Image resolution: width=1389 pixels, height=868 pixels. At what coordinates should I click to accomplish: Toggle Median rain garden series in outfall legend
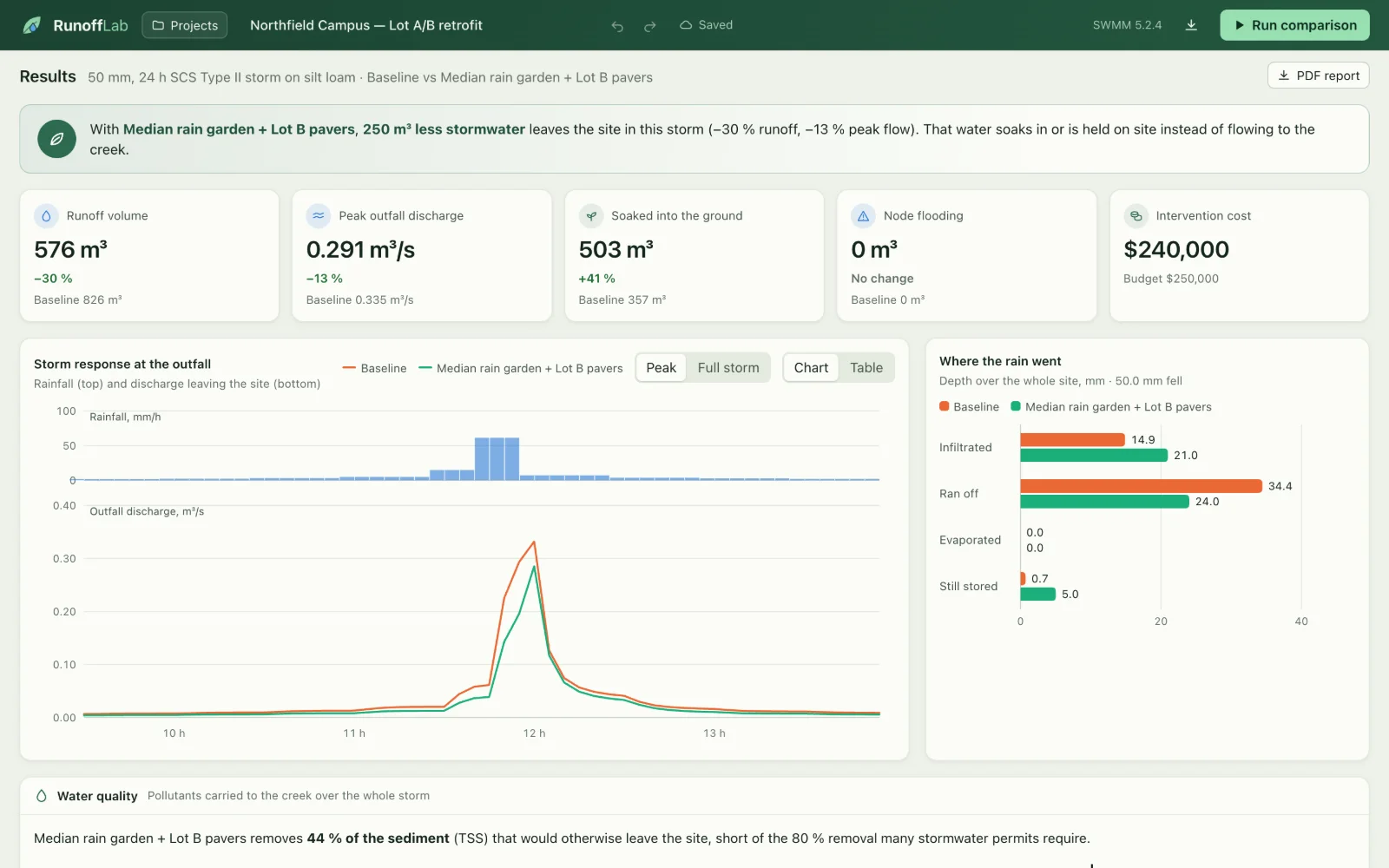click(x=521, y=368)
